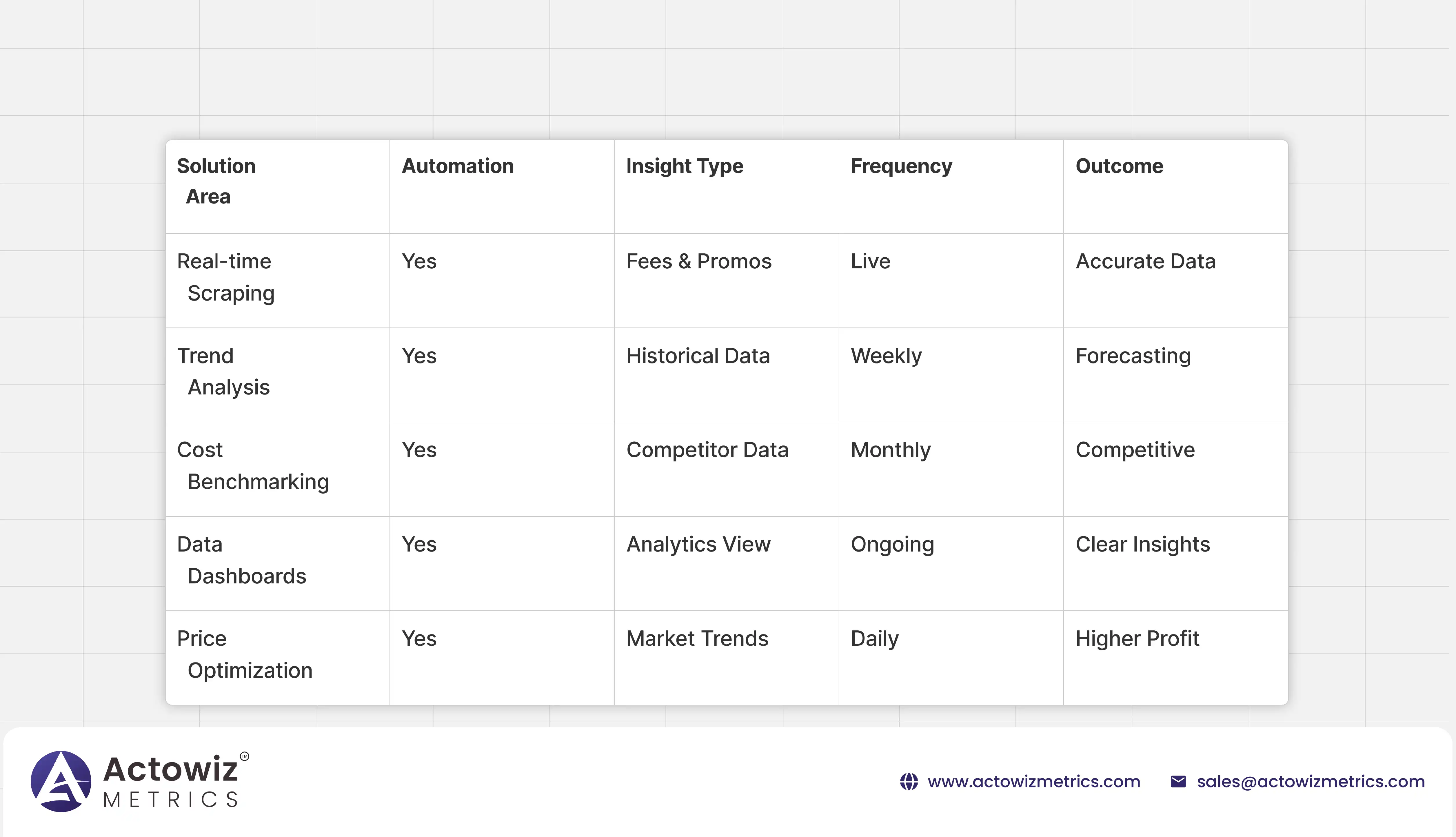Select the Fees & Promos cell
1456x837 pixels.
point(698,261)
